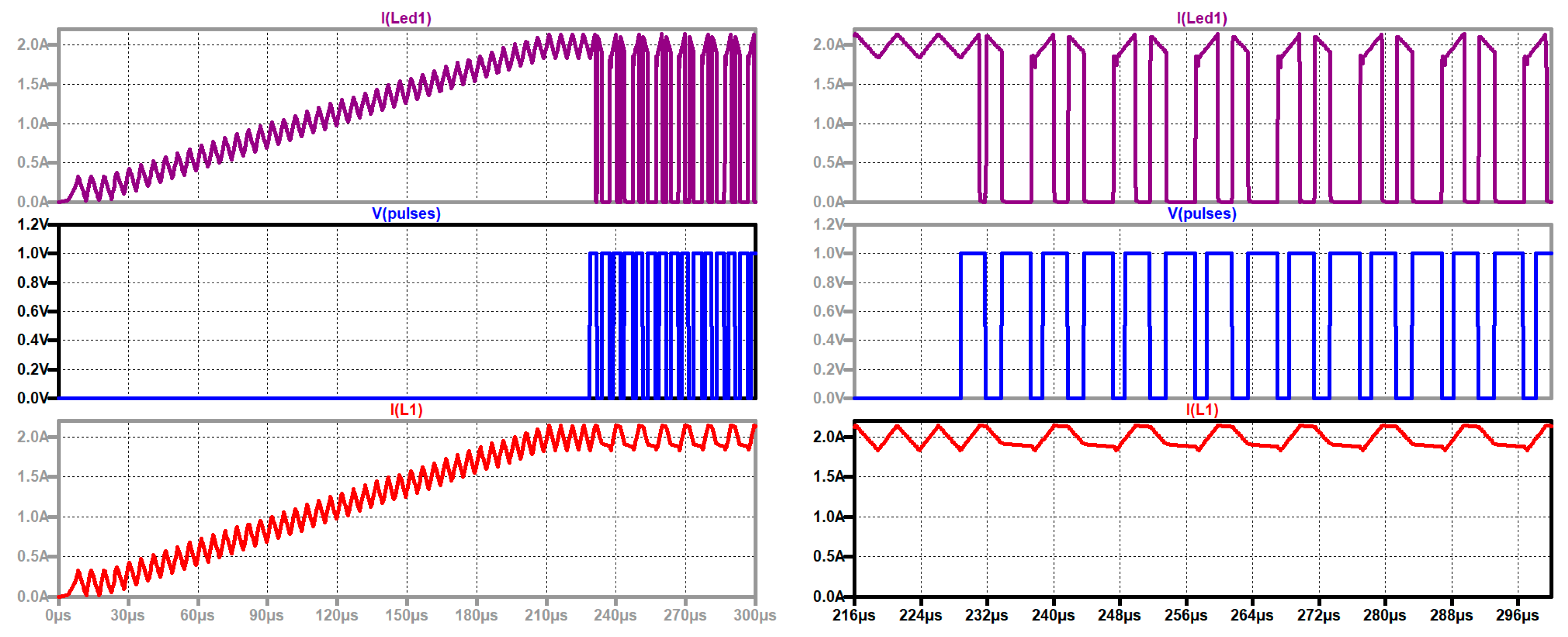This screenshot has width=1568, height=637.
Task: Select the V(pulses) trace label in right plot
Action: pos(1202,213)
